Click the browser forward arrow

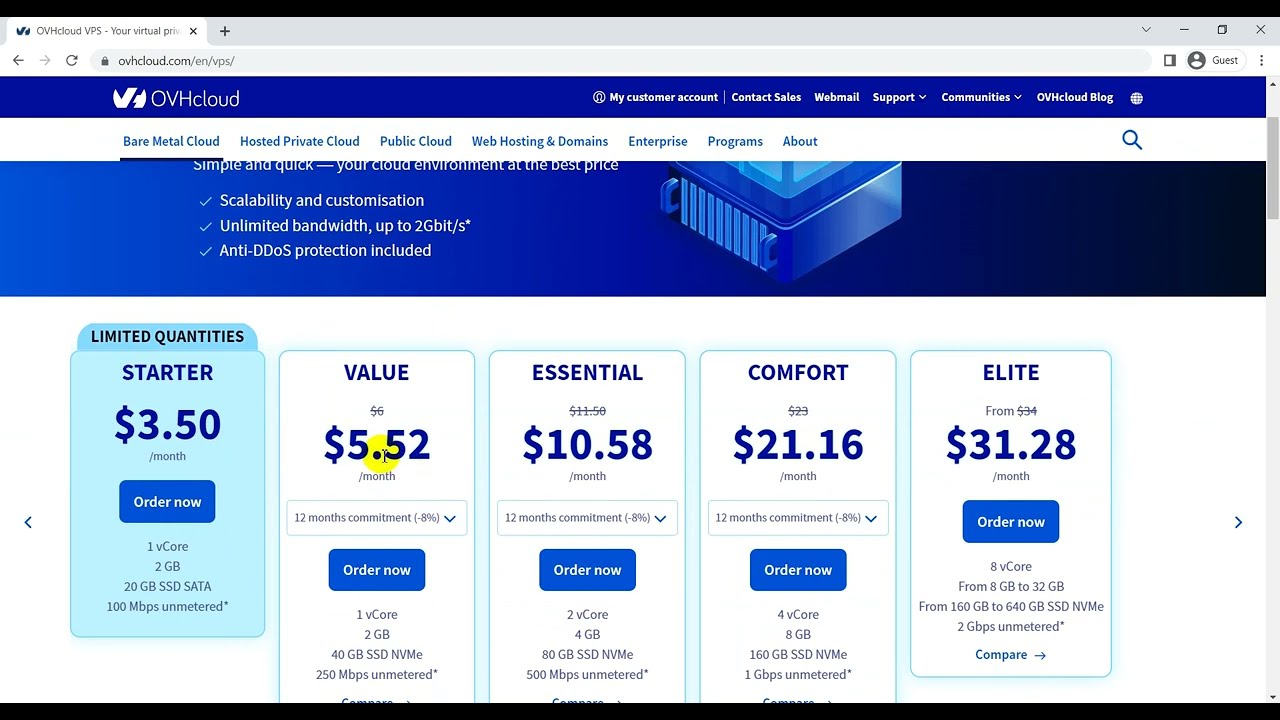pyautogui.click(x=45, y=60)
